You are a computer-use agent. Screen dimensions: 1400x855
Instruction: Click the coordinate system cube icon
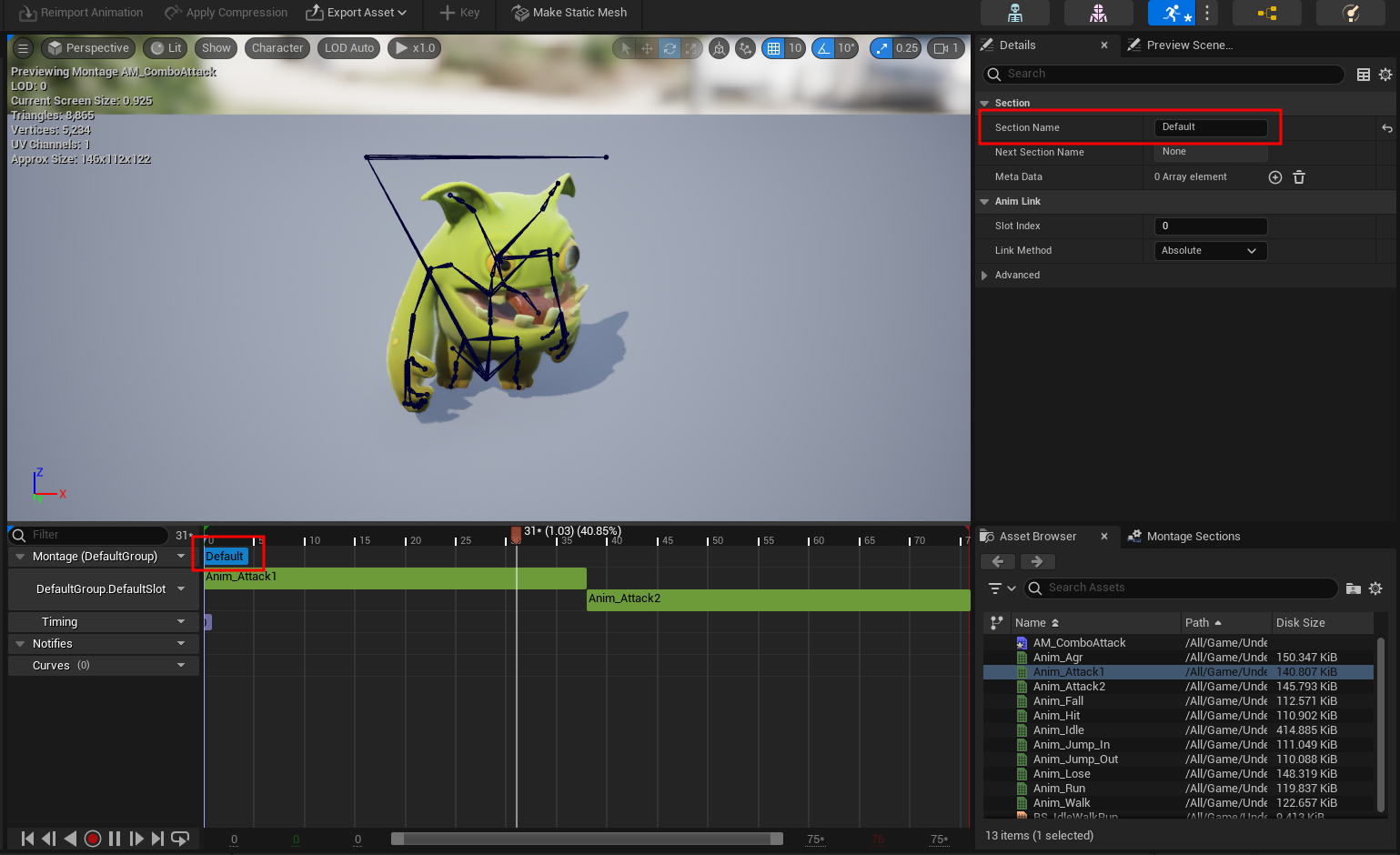pyautogui.click(x=720, y=48)
